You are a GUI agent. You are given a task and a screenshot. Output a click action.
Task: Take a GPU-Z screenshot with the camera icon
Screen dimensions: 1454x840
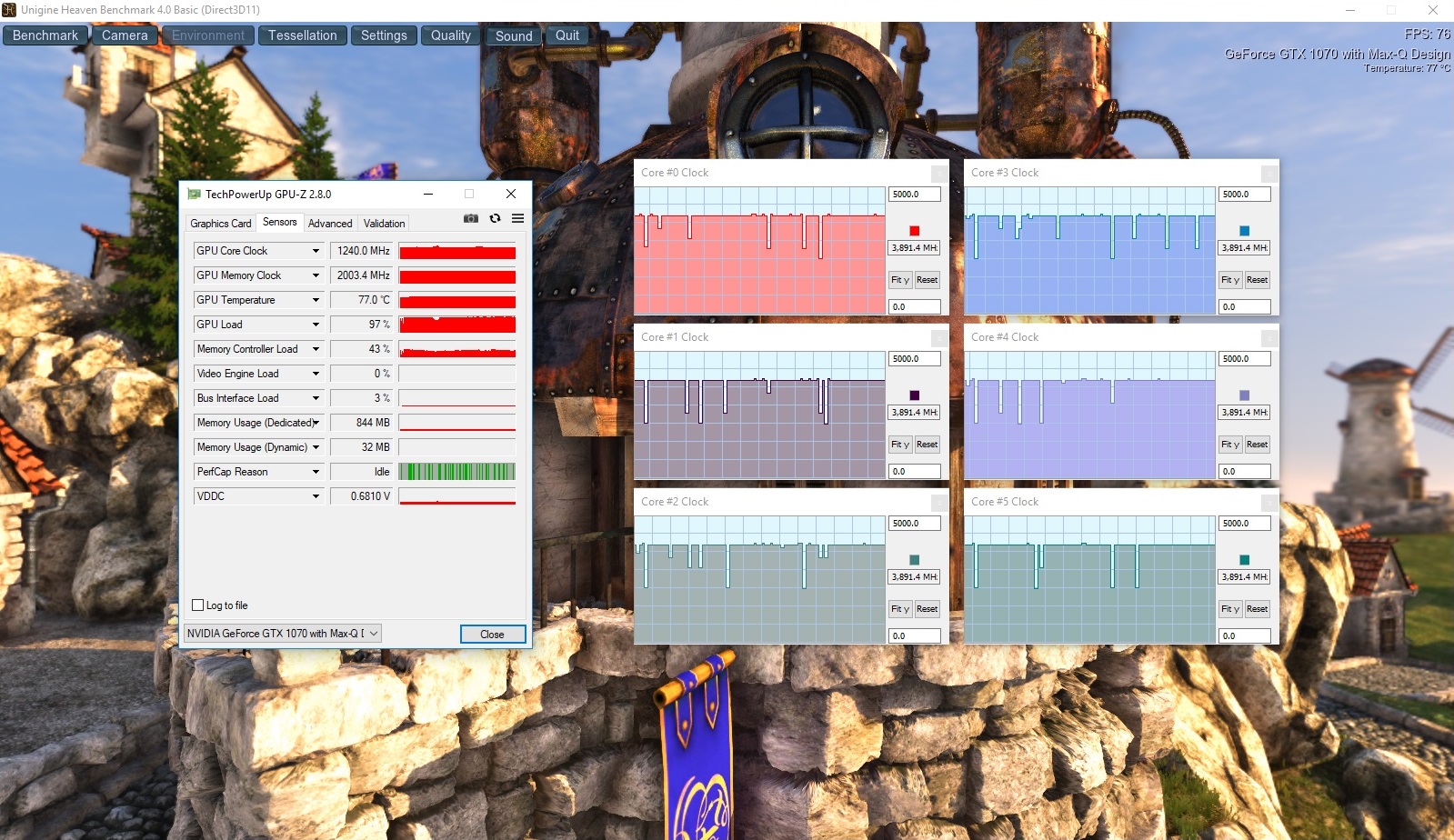click(x=471, y=218)
